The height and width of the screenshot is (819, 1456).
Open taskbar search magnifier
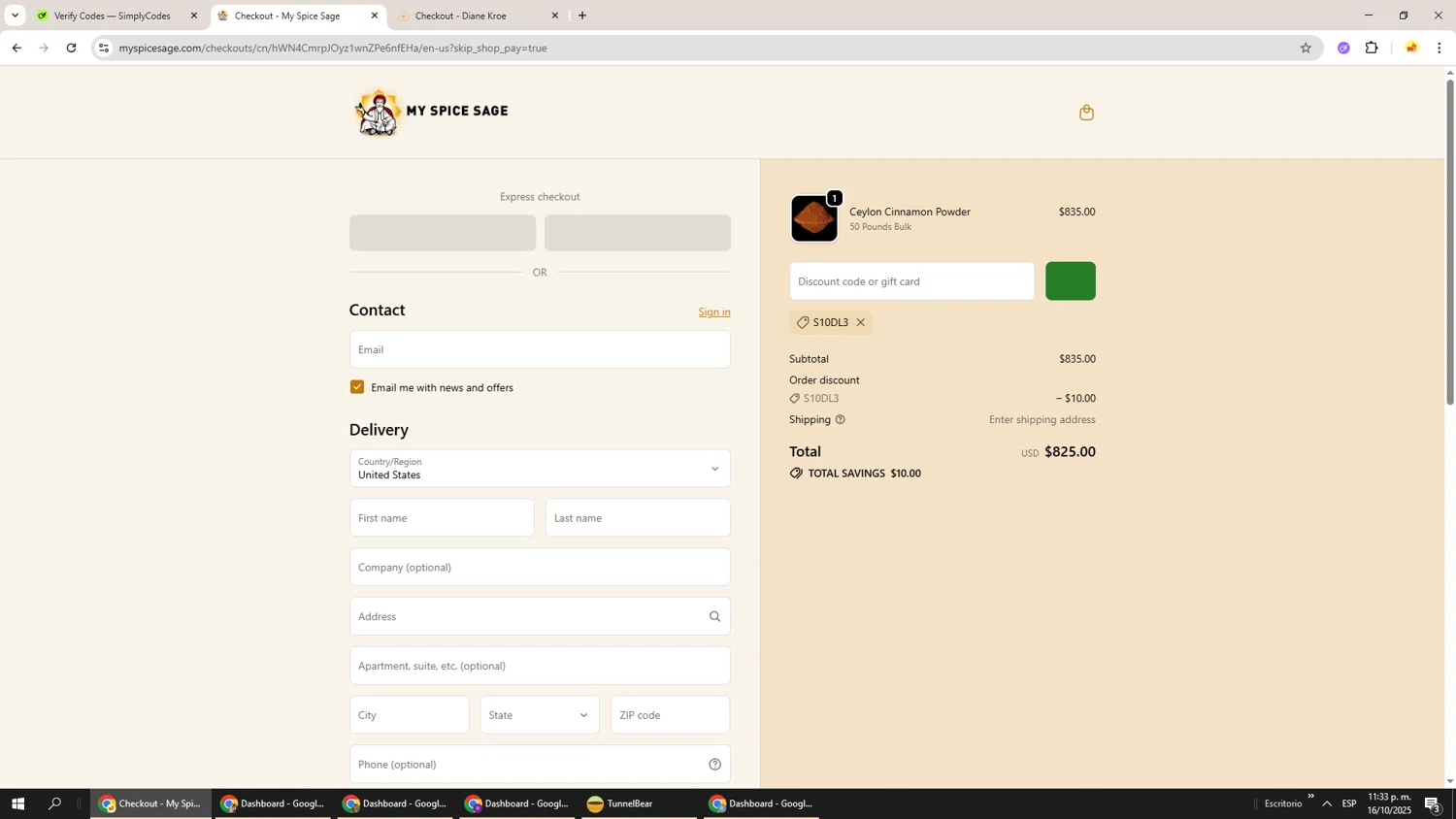pos(55,803)
